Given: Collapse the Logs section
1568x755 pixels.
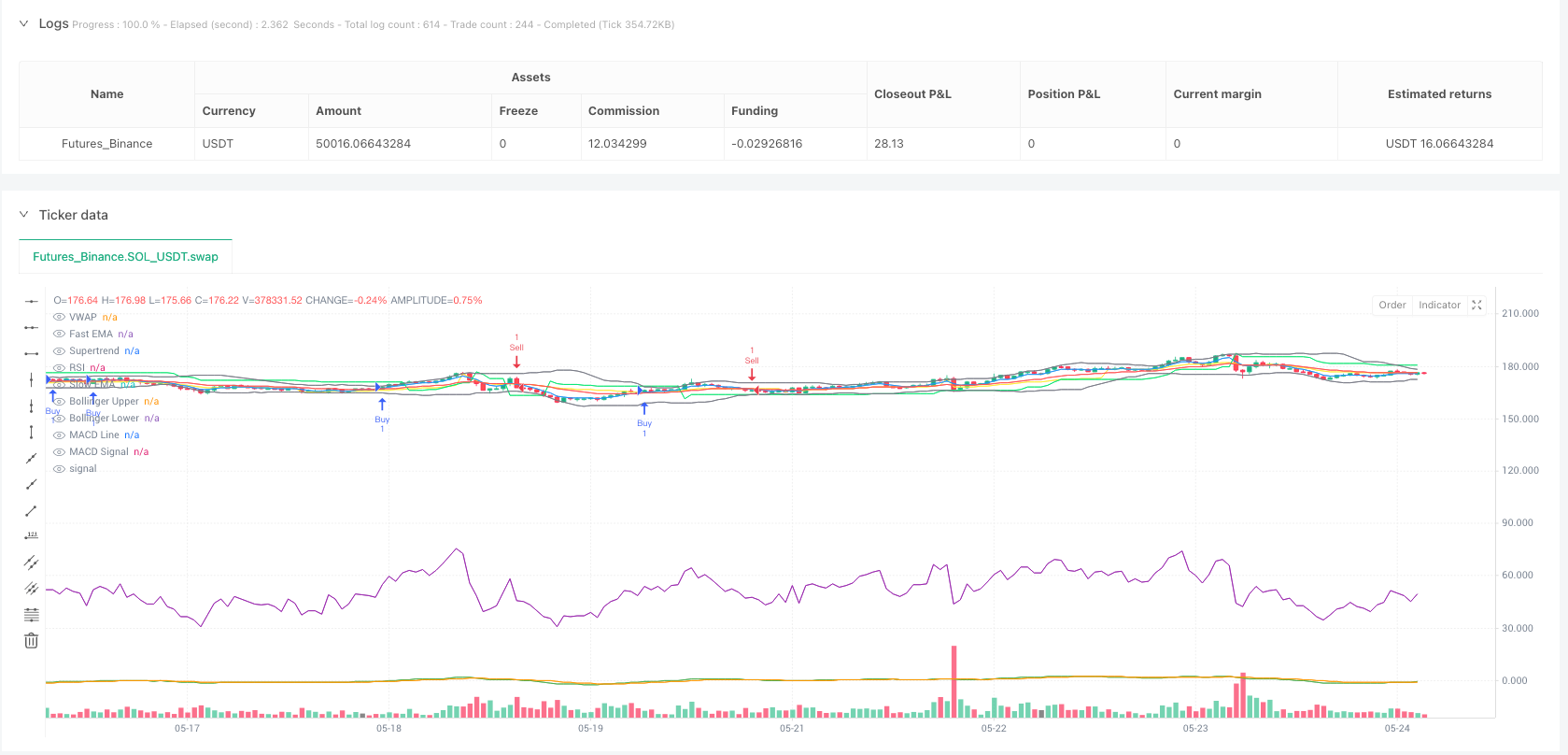Looking at the screenshot, I should [24, 24].
